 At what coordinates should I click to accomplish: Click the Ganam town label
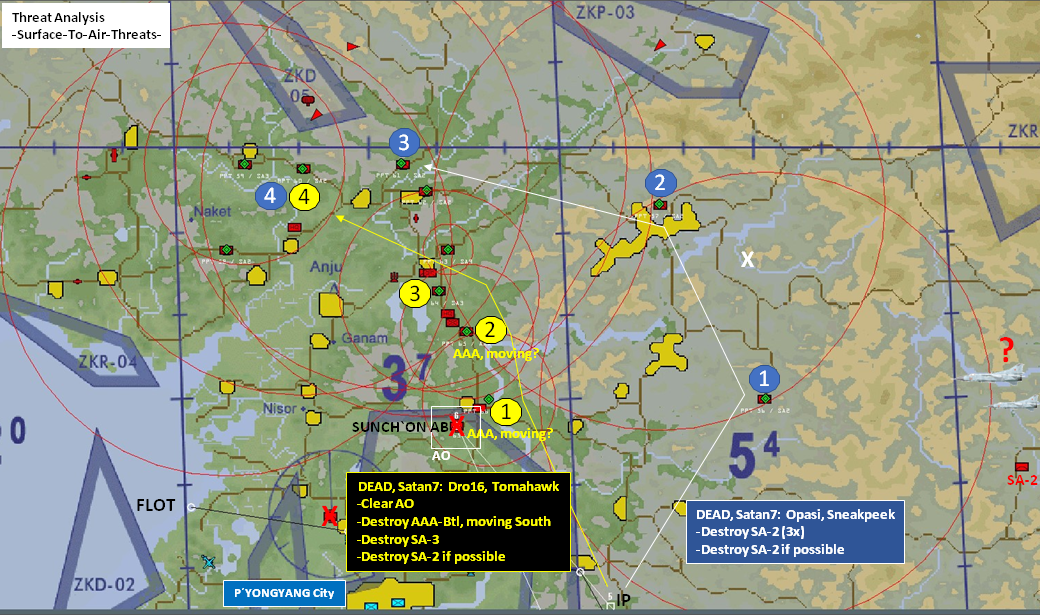click(x=364, y=338)
